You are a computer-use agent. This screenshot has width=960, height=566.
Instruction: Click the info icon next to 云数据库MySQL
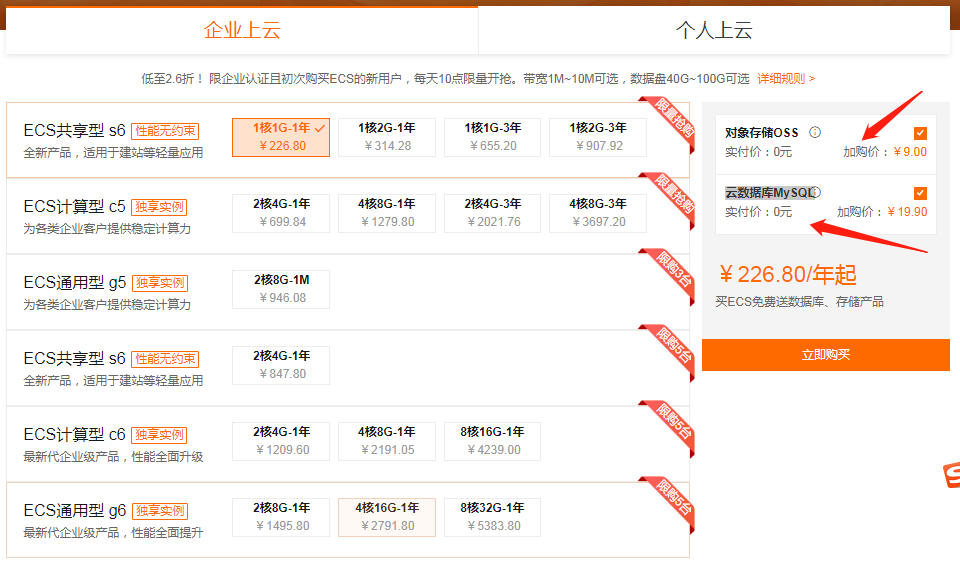point(815,192)
